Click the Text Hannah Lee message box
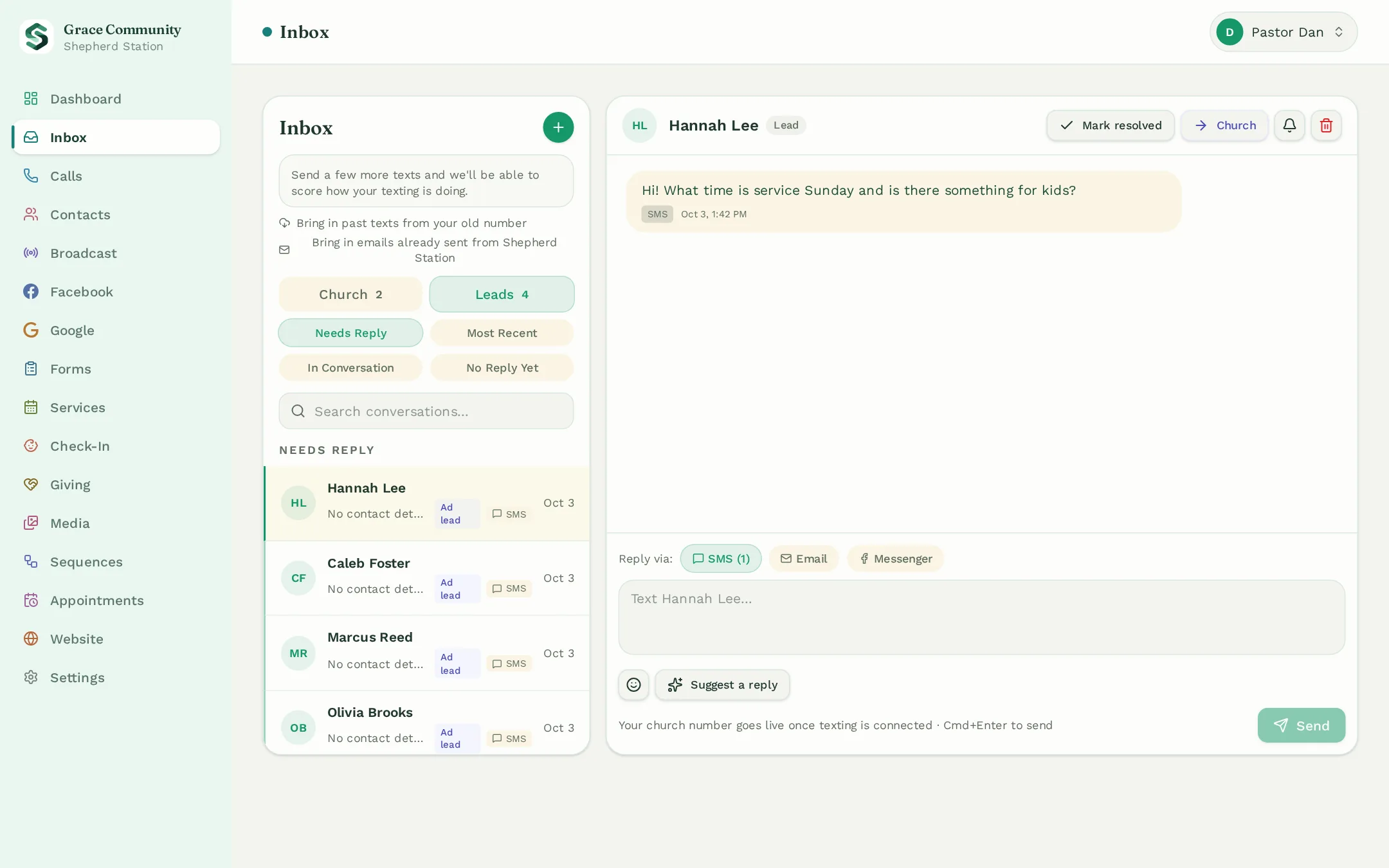Screen dimensions: 1389x868 (982, 617)
